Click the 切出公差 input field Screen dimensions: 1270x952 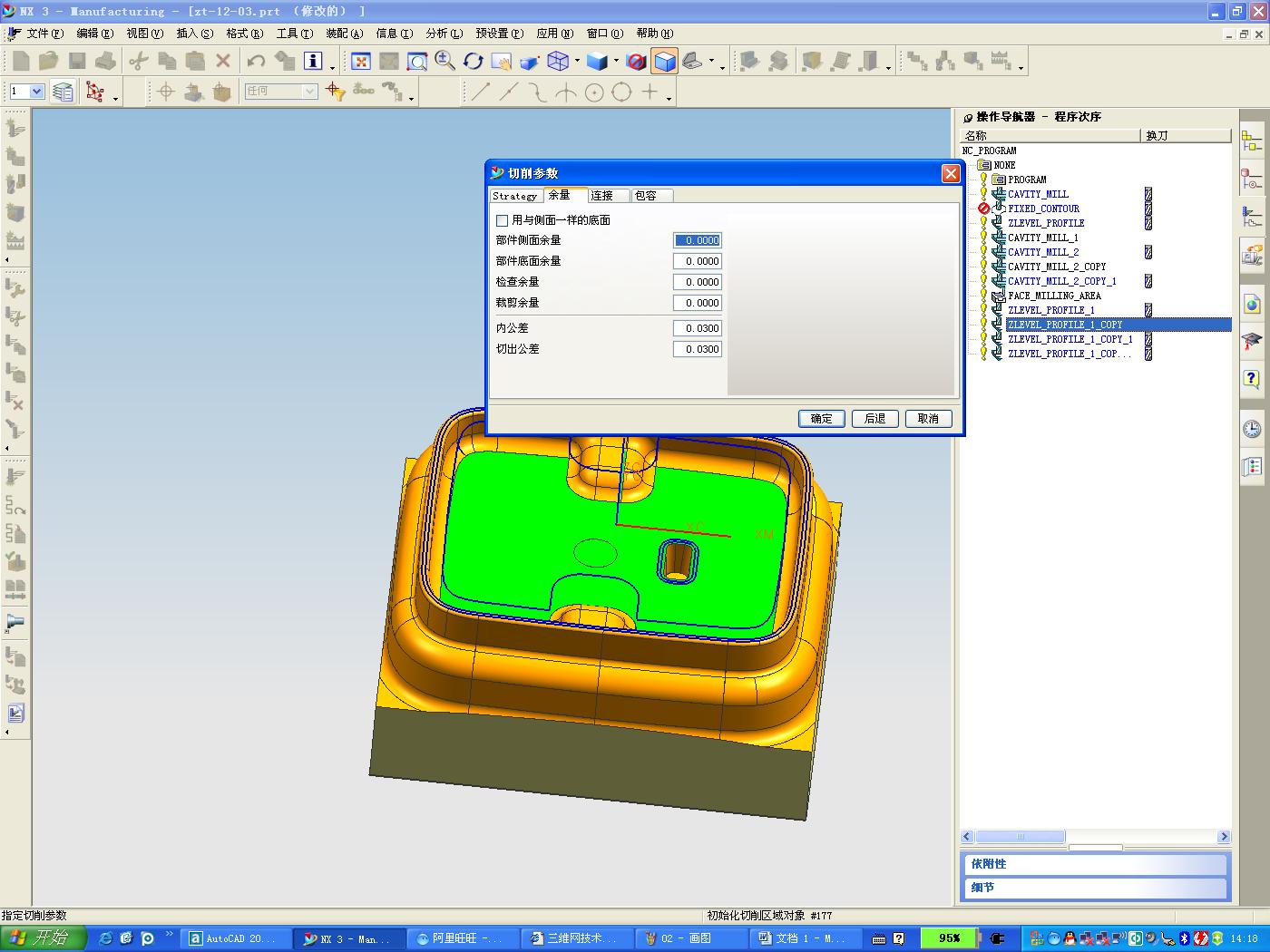point(698,349)
